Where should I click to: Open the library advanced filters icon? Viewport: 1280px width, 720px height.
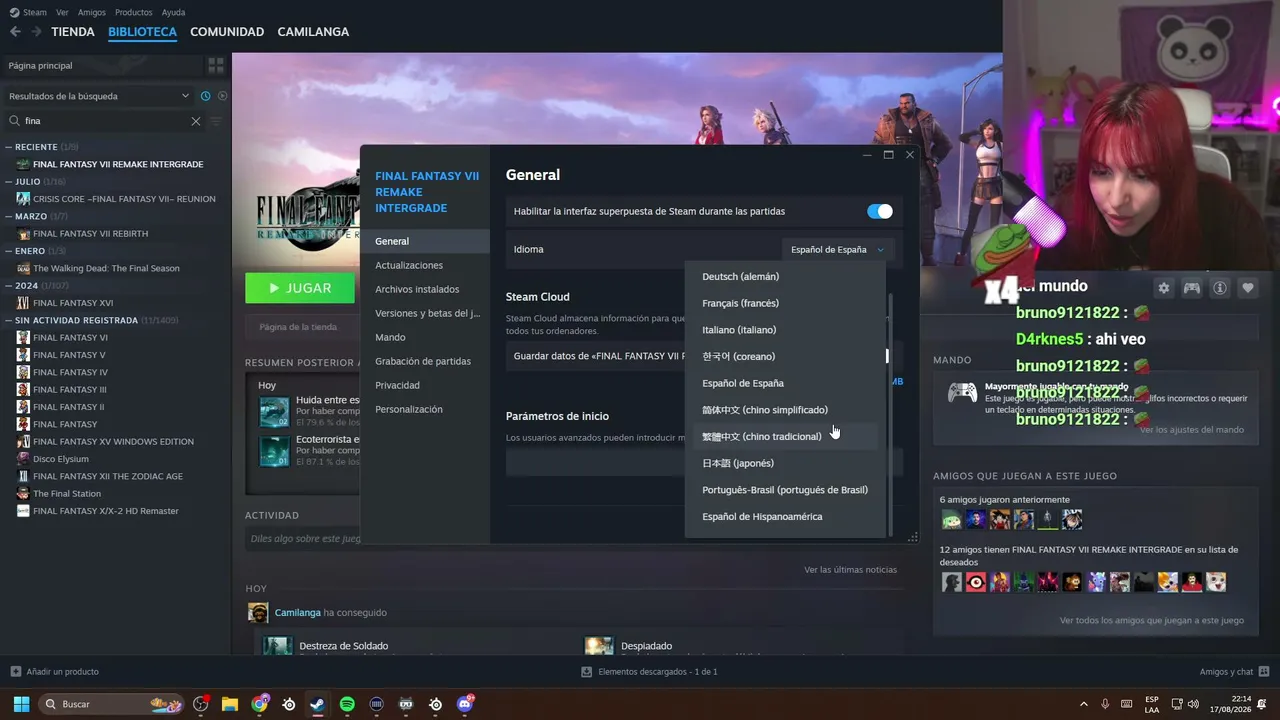(x=216, y=121)
